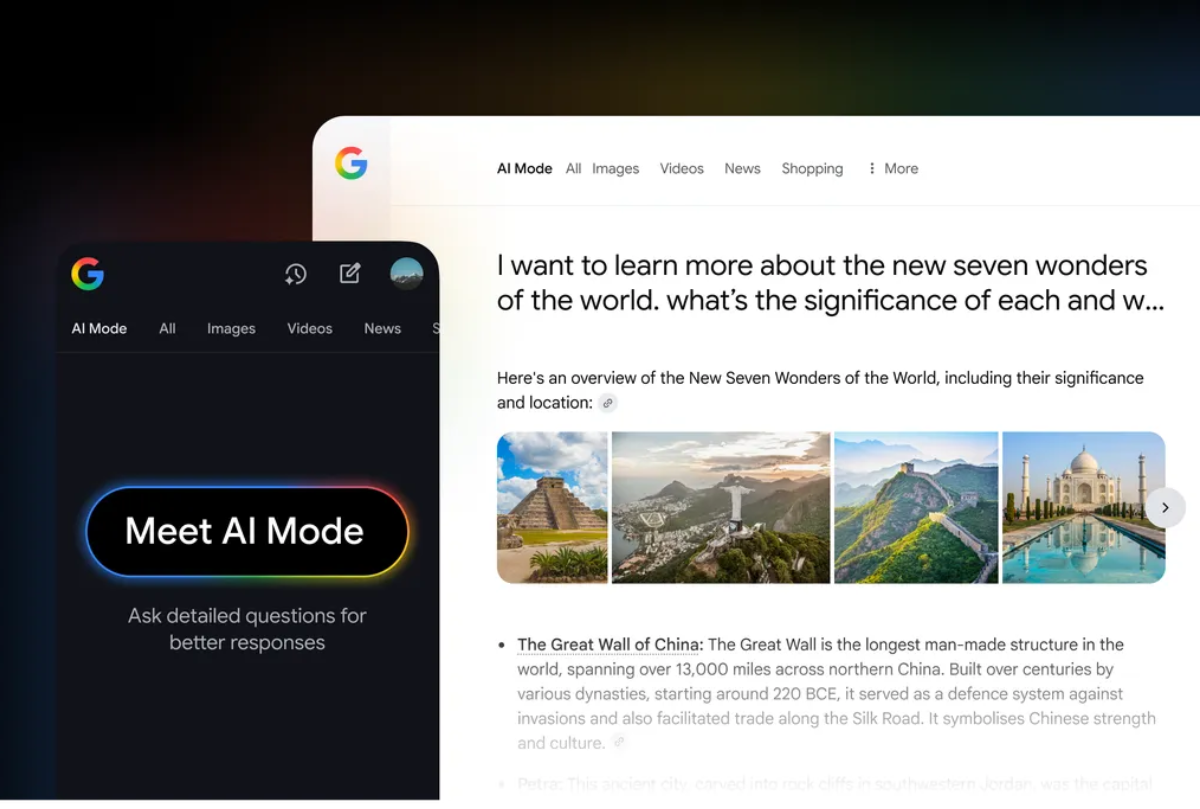Open Videos tab on mobile panel

tap(310, 328)
